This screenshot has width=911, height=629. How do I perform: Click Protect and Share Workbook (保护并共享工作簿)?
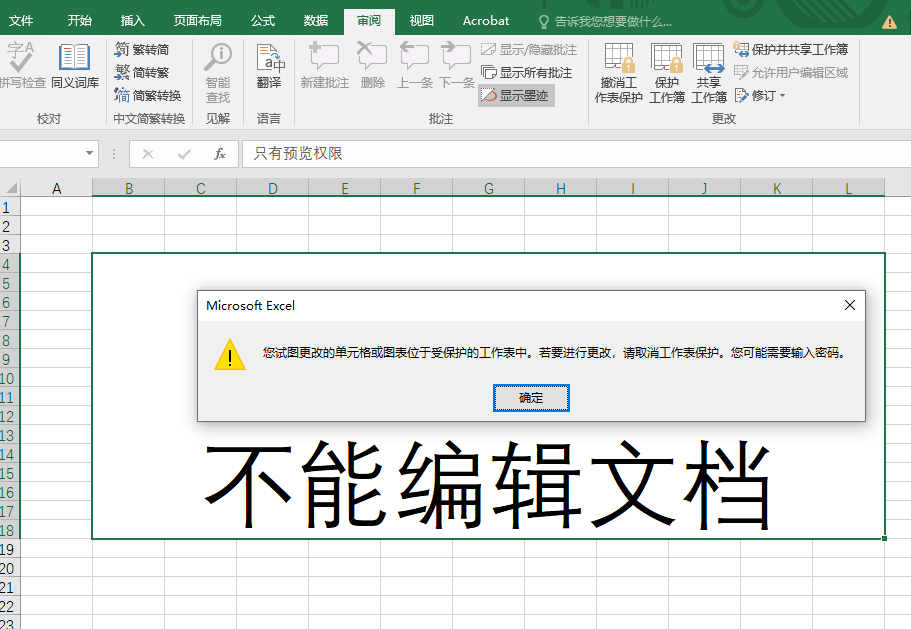(791, 49)
